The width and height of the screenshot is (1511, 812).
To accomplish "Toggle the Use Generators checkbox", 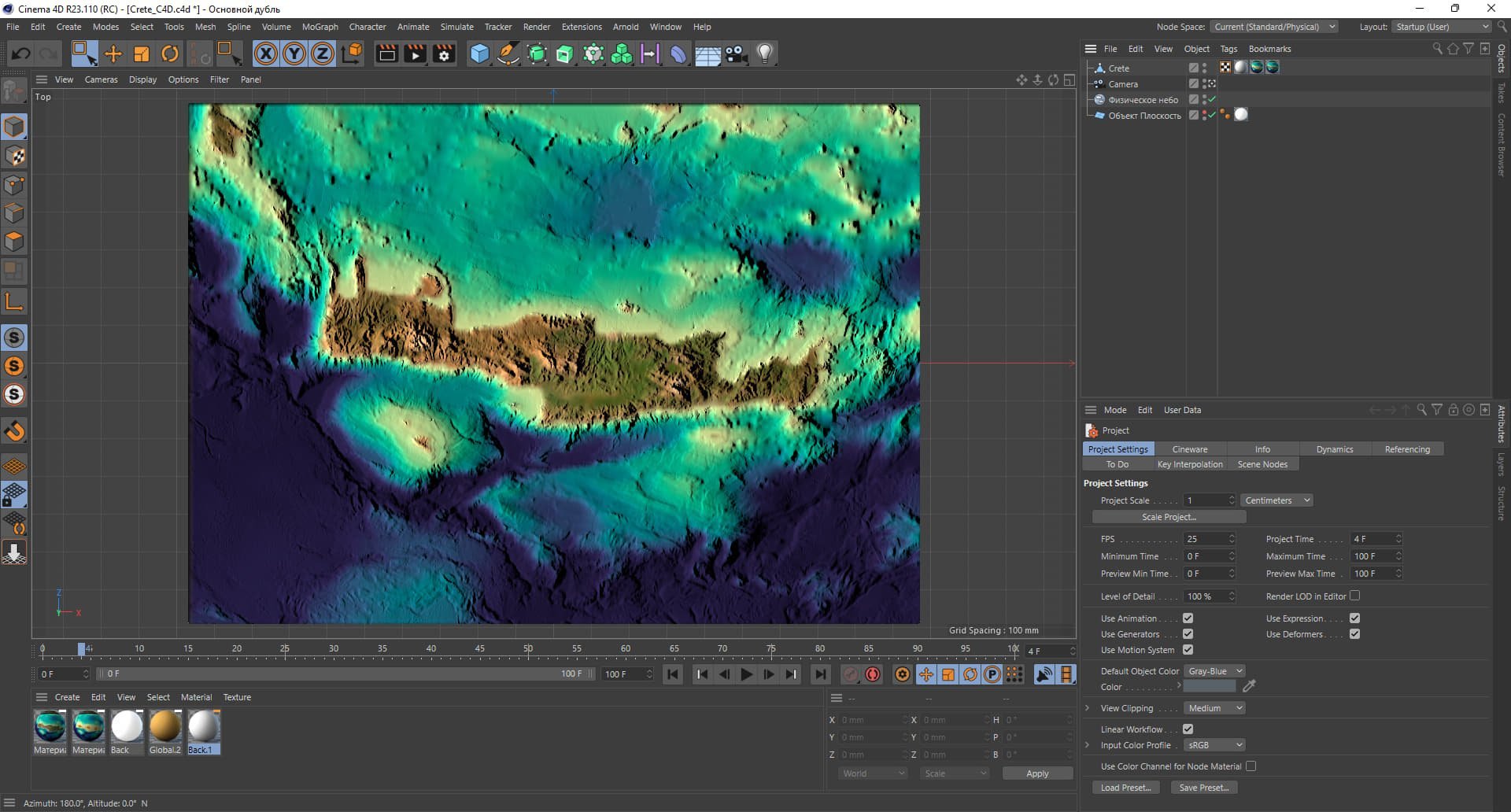I will tap(1188, 634).
